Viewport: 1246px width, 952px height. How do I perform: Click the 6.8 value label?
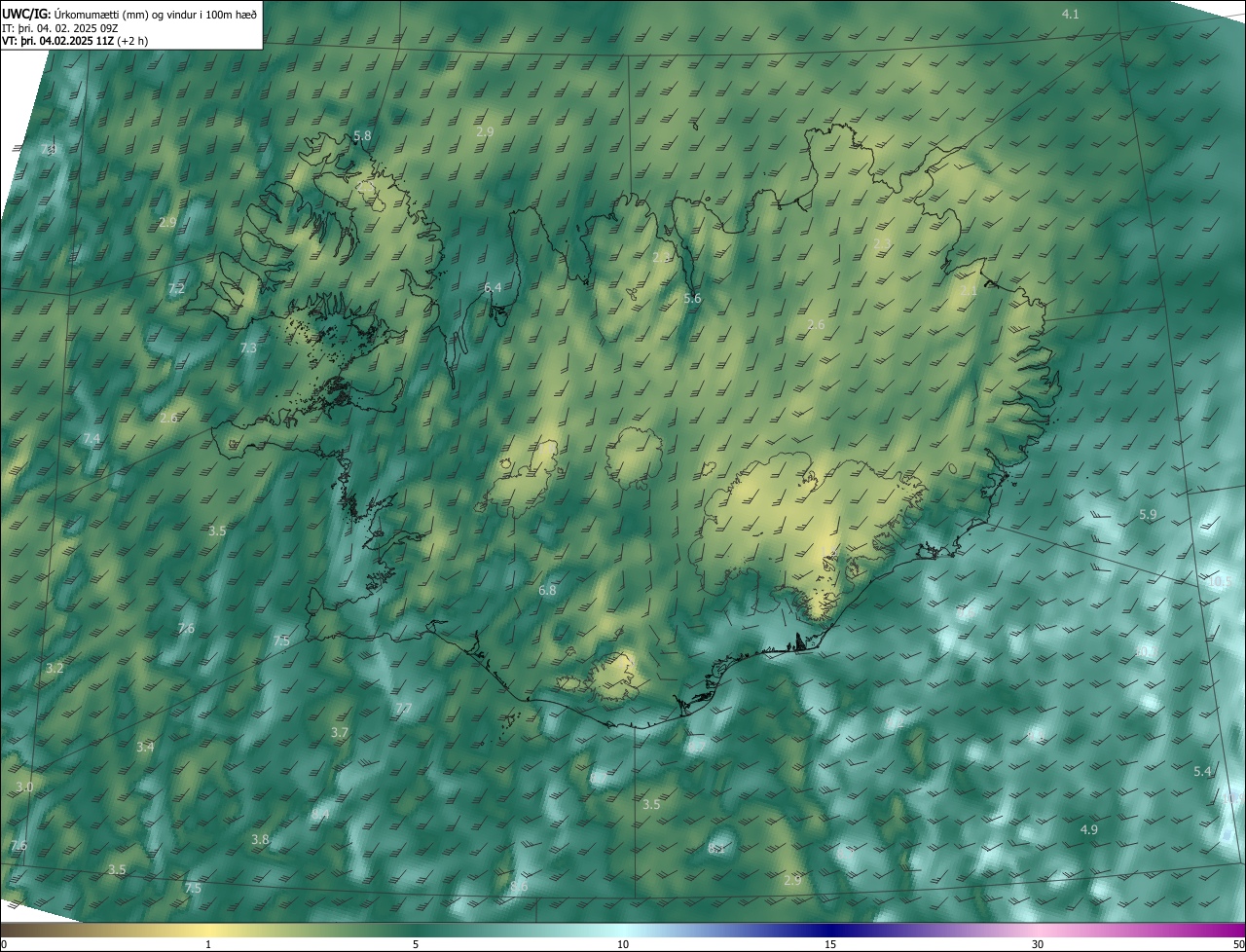pyautogui.click(x=547, y=590)
